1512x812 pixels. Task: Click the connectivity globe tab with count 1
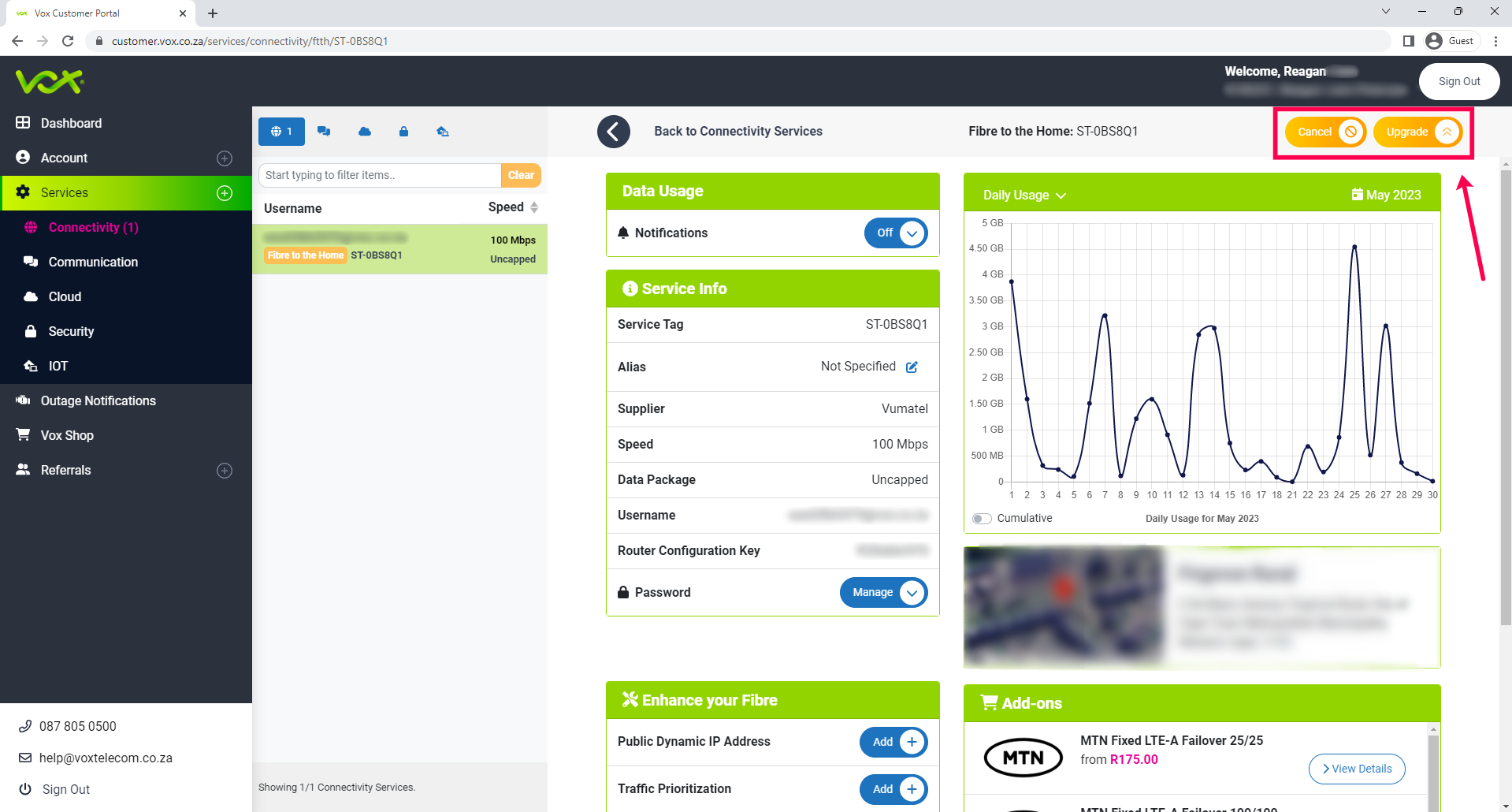(281, 132)
